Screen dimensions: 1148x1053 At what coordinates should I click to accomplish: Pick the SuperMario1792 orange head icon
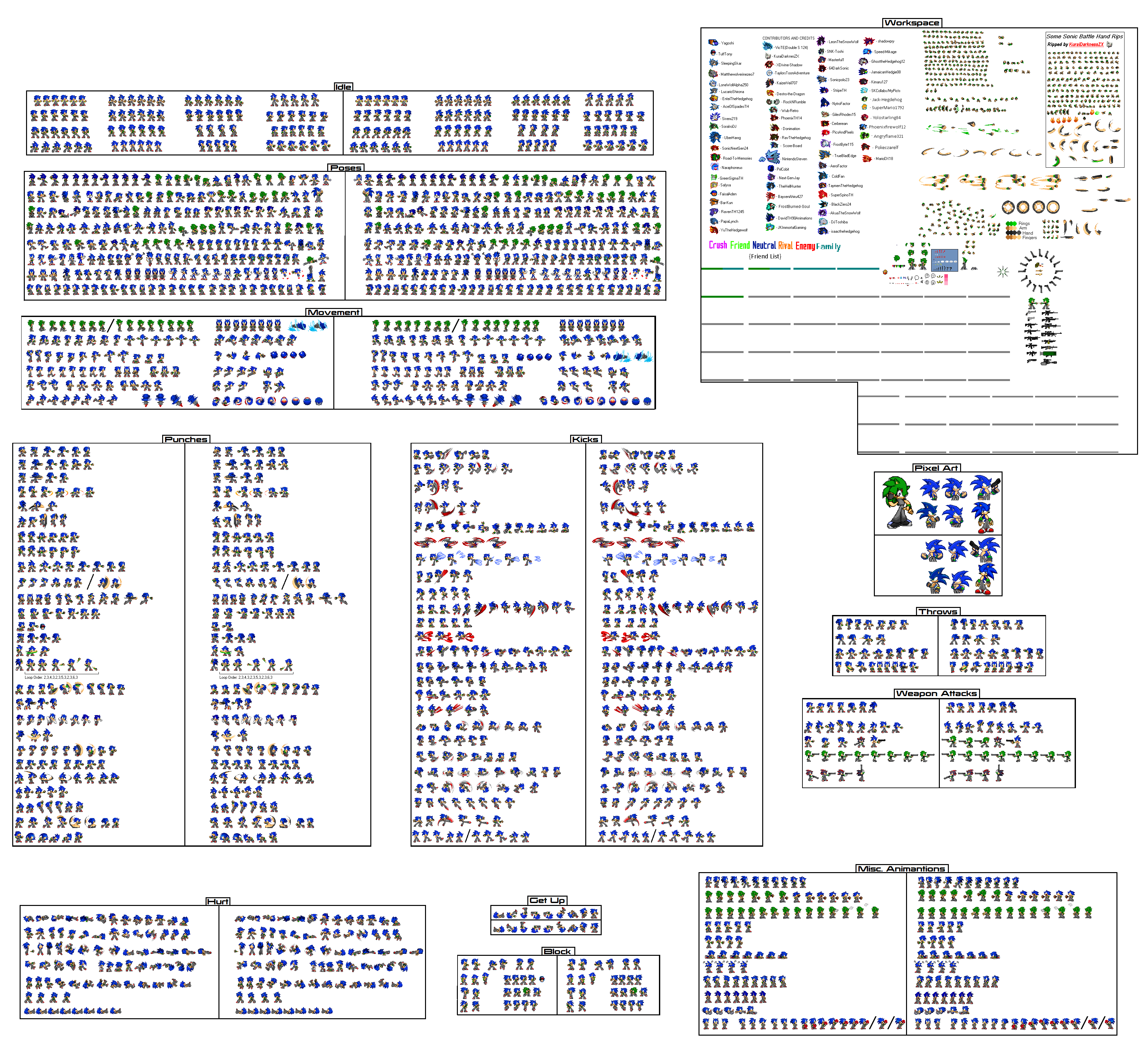tap(865, 107)
